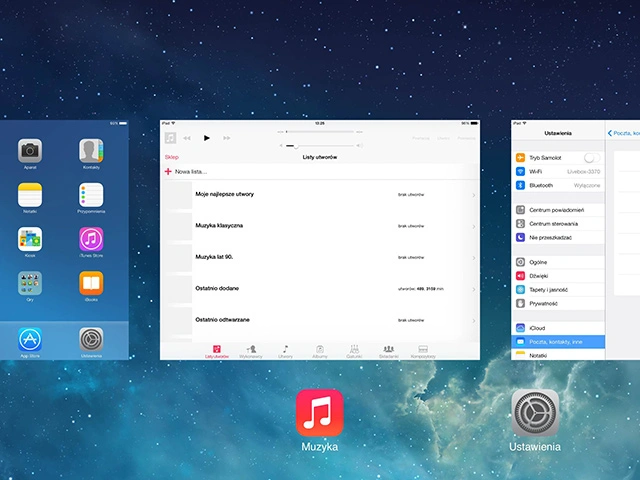Open Centrum sterowania in Settings
Image resolution: width=640 pixels, height=480 pixels.
(x=558, y=224)
